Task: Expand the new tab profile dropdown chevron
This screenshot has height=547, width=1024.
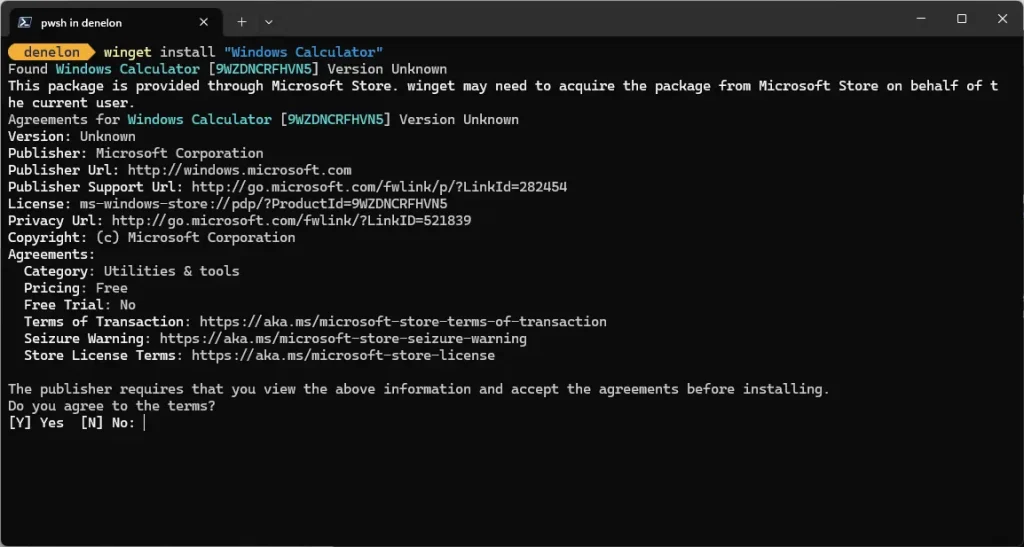Action: coord(269,21)
